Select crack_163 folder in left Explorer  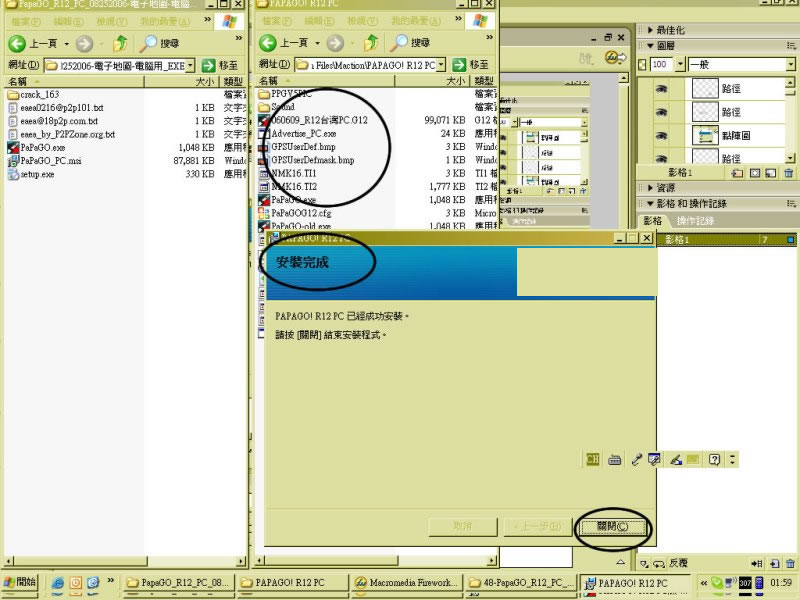(x=34, y=94)
